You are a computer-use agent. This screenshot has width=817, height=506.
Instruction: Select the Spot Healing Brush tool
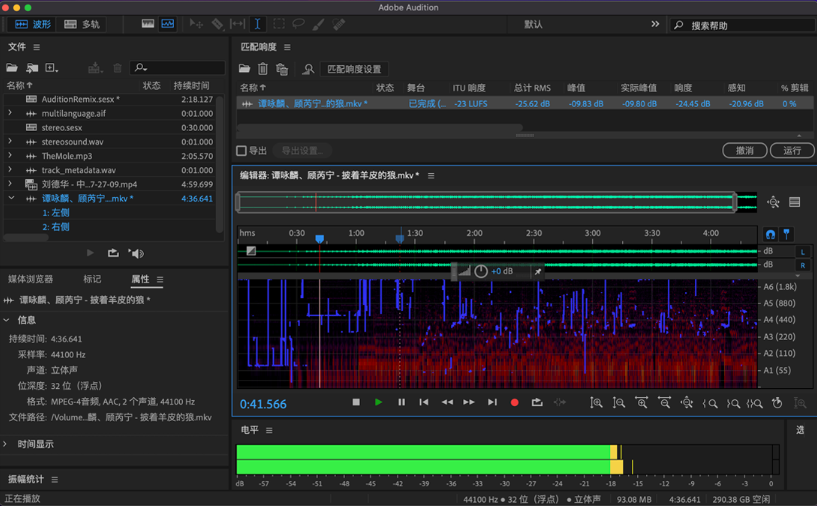tap(339, 24)
